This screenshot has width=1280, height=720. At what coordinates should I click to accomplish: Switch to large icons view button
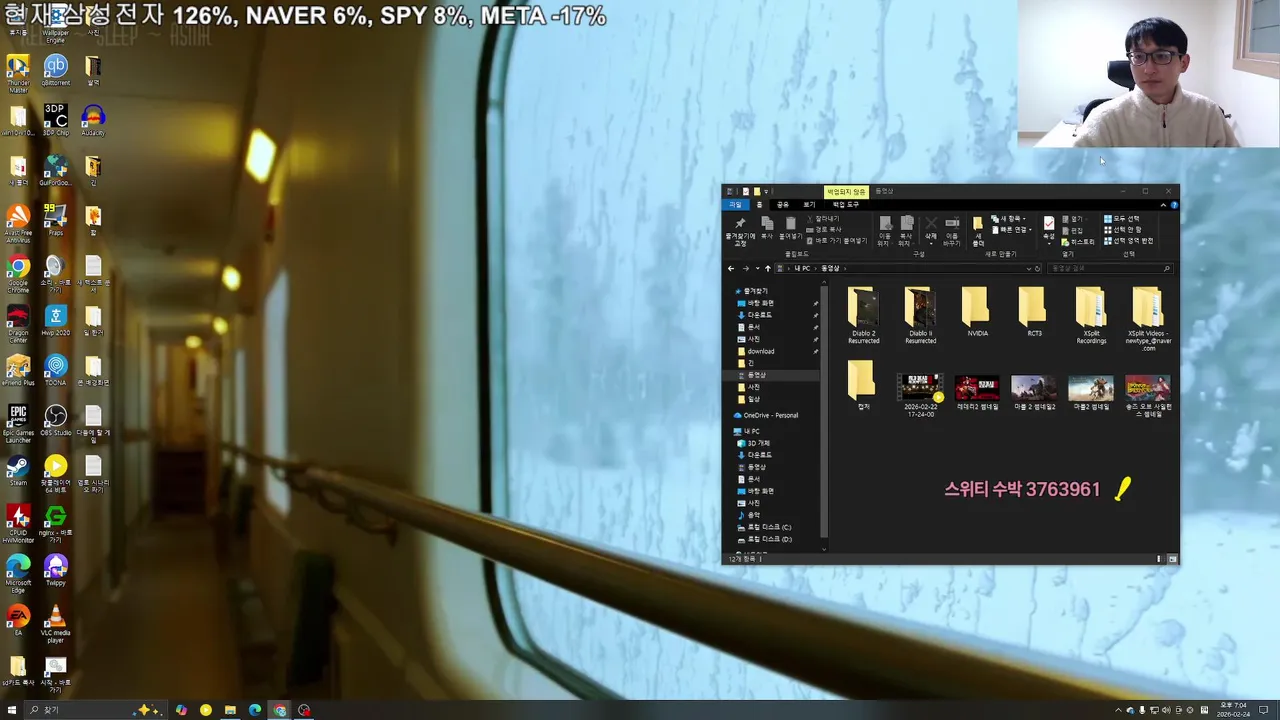point(1173,559)
